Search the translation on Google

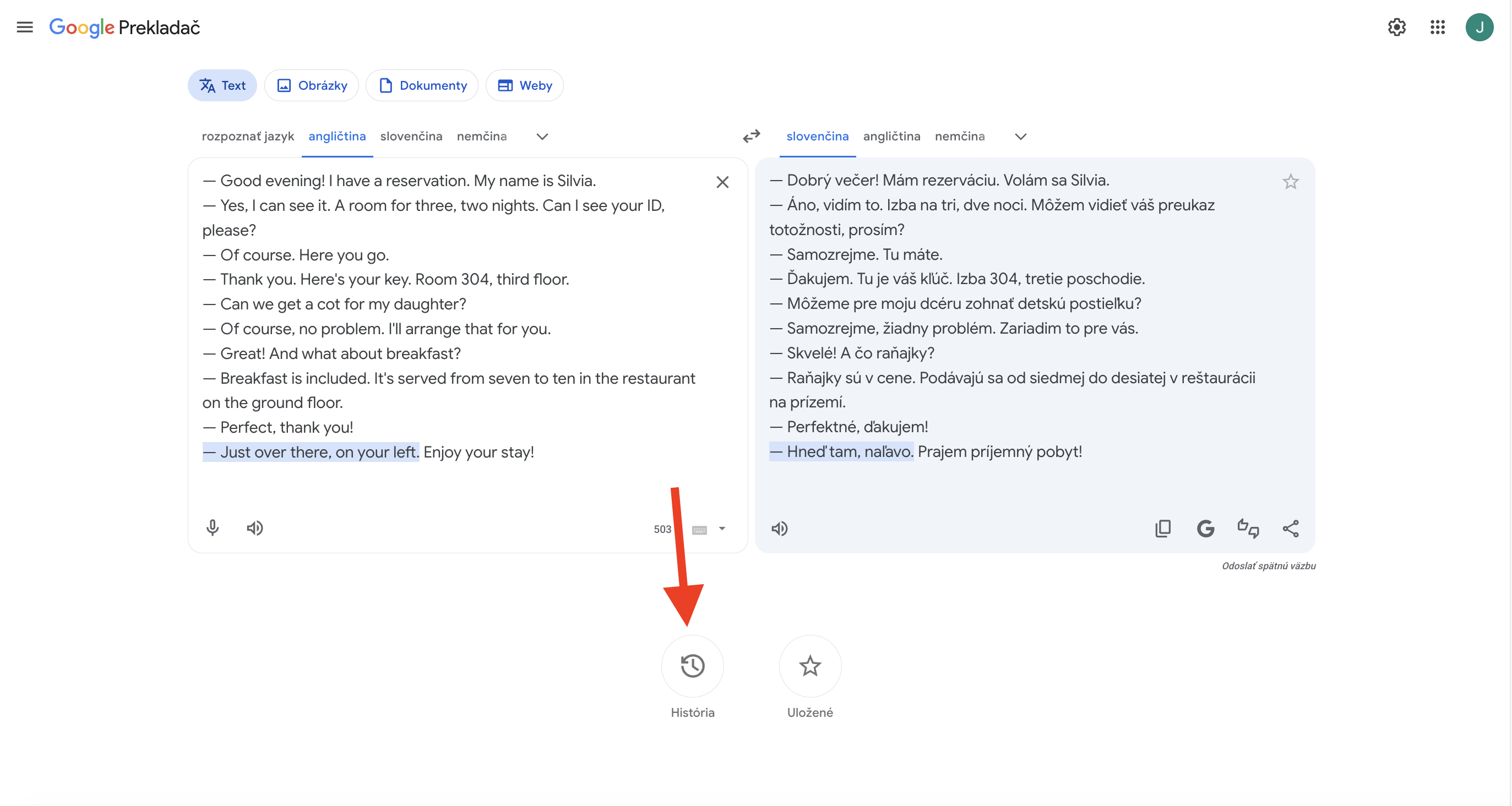pos(1205,528)
